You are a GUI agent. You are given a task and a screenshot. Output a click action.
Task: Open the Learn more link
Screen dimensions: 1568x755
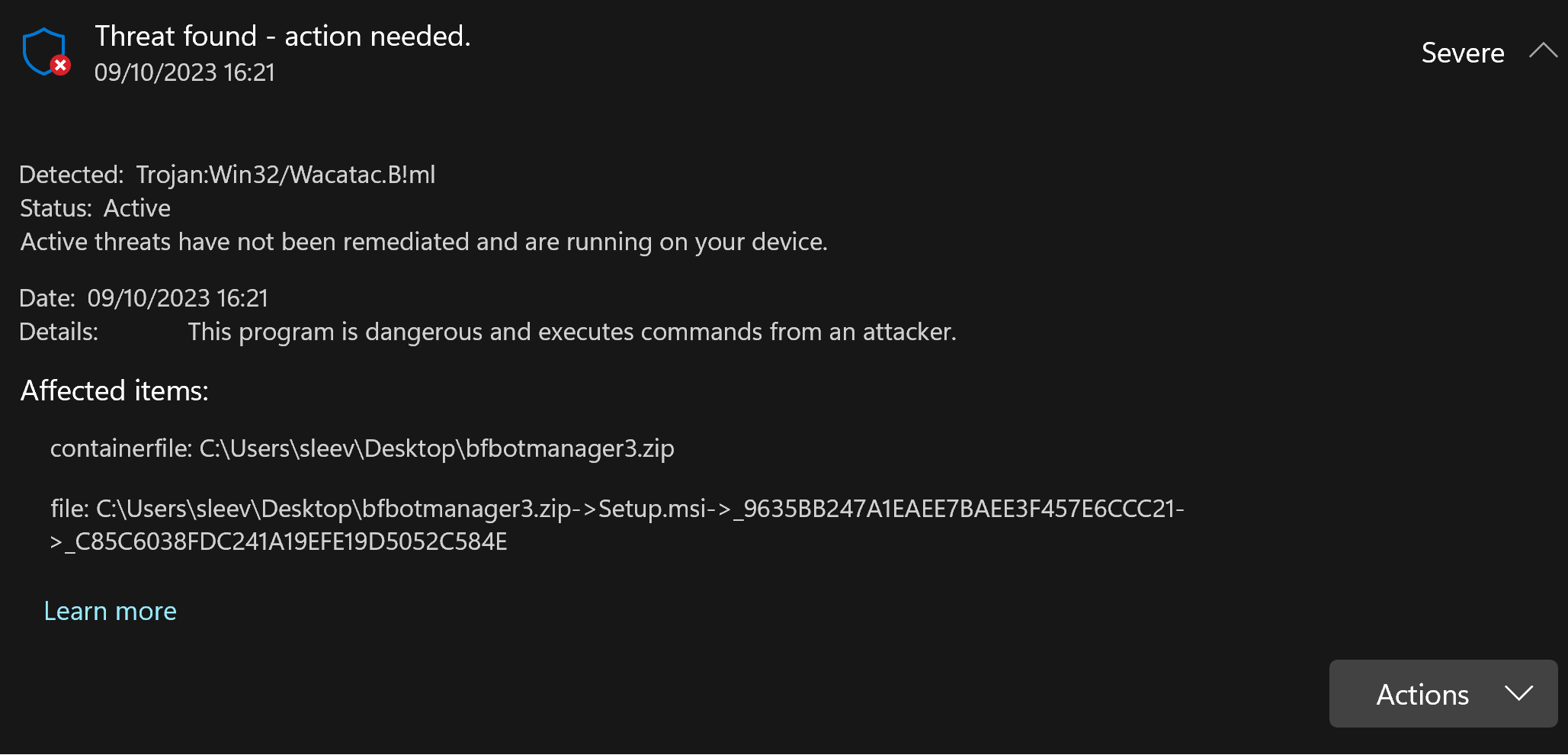(111, 612)
